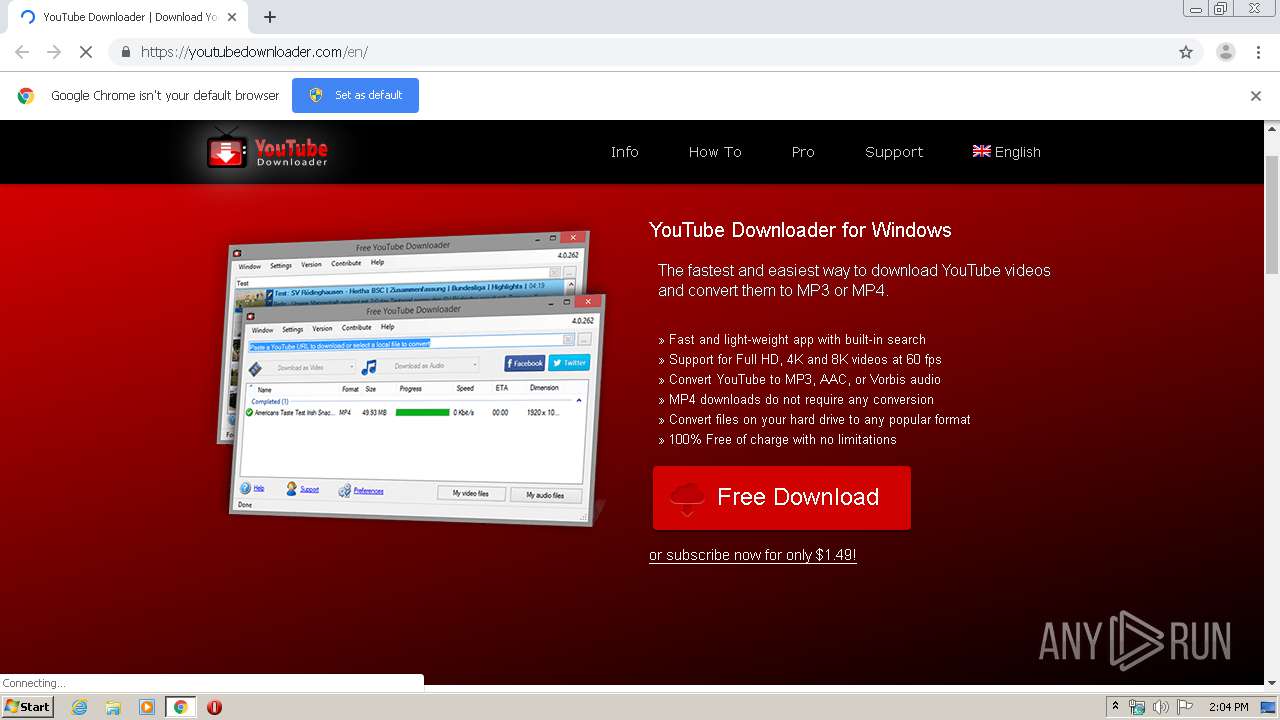The image size is (1280, 720).
Task: Click the 2:04 PM taskbar clock
Action: click(1229, 707)
